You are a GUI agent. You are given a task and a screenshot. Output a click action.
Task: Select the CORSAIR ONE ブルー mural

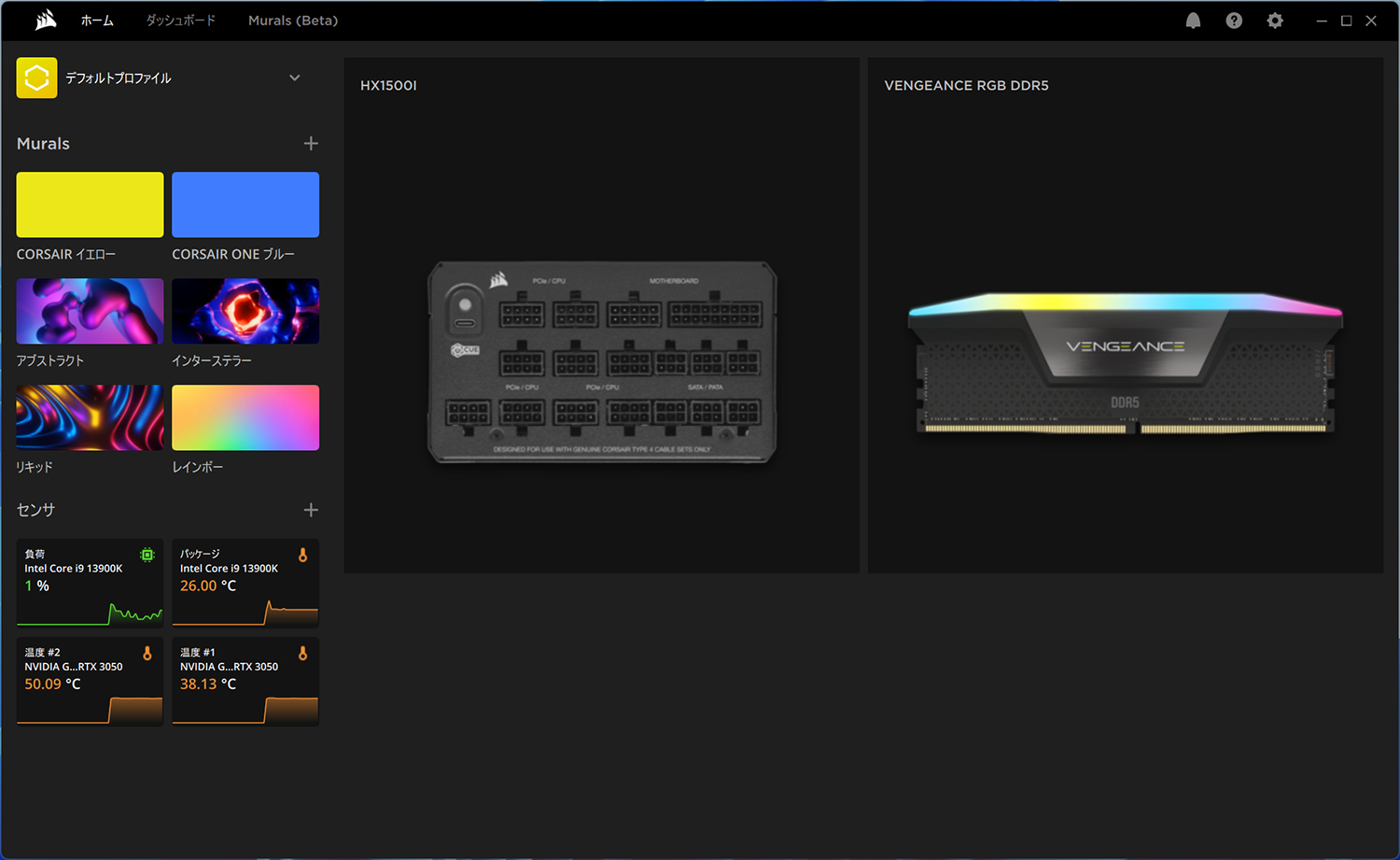[245, 204]
